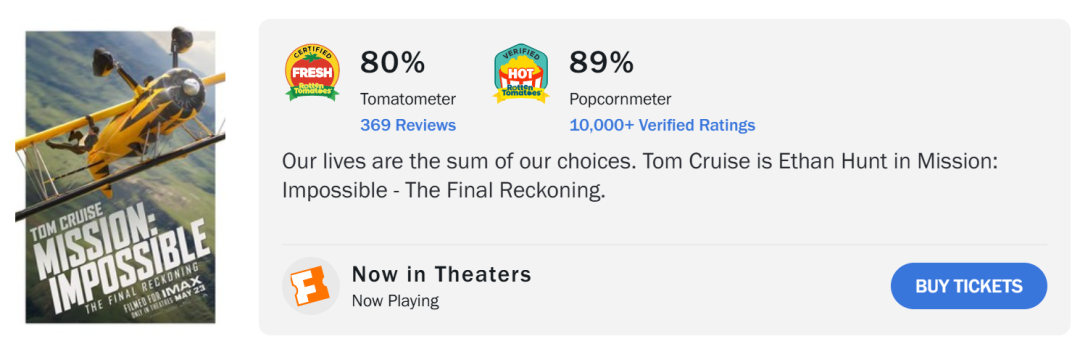Click the Tomatometer label

pos(408,99)
